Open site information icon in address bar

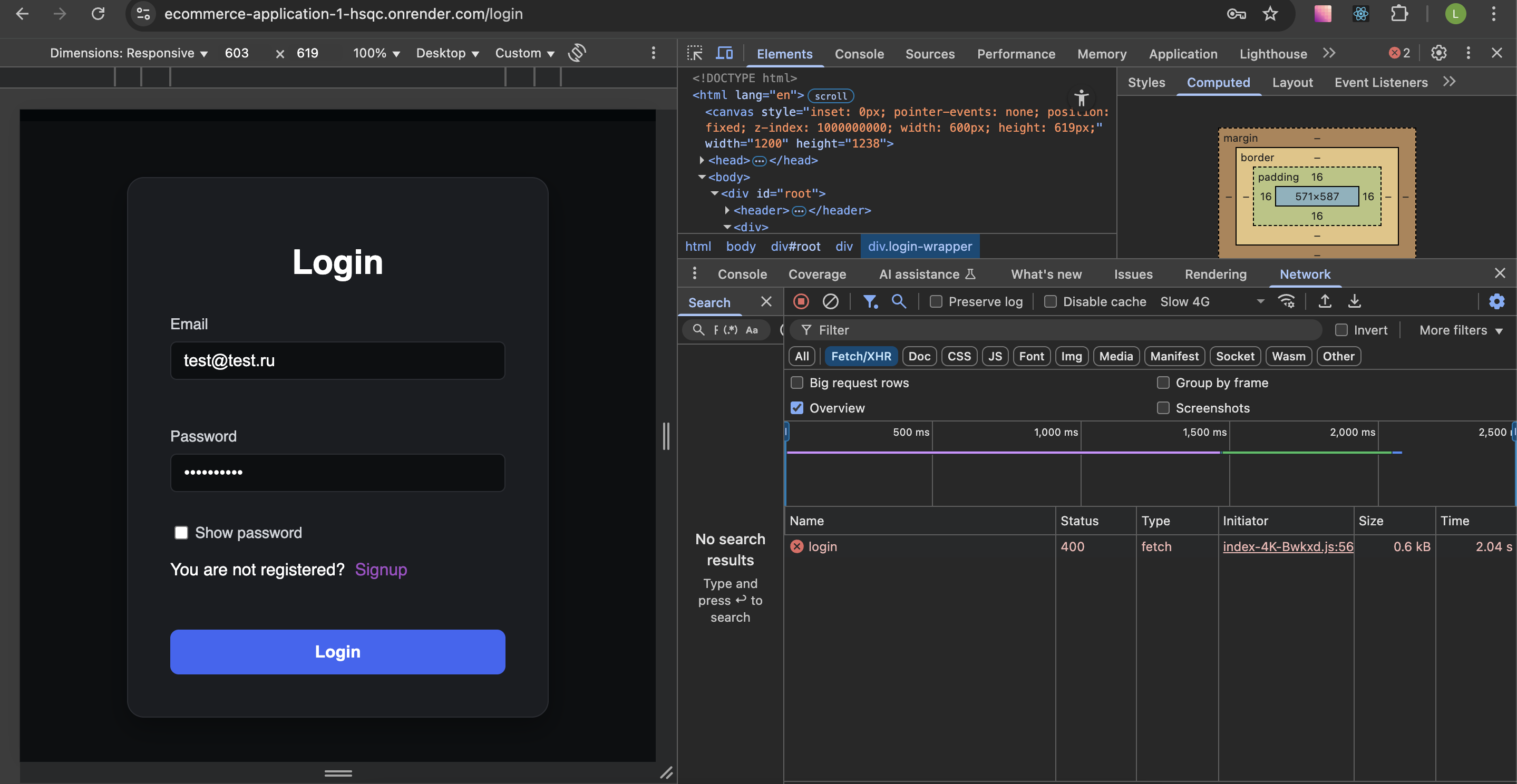pyautogui.click(x=143, y=14)
